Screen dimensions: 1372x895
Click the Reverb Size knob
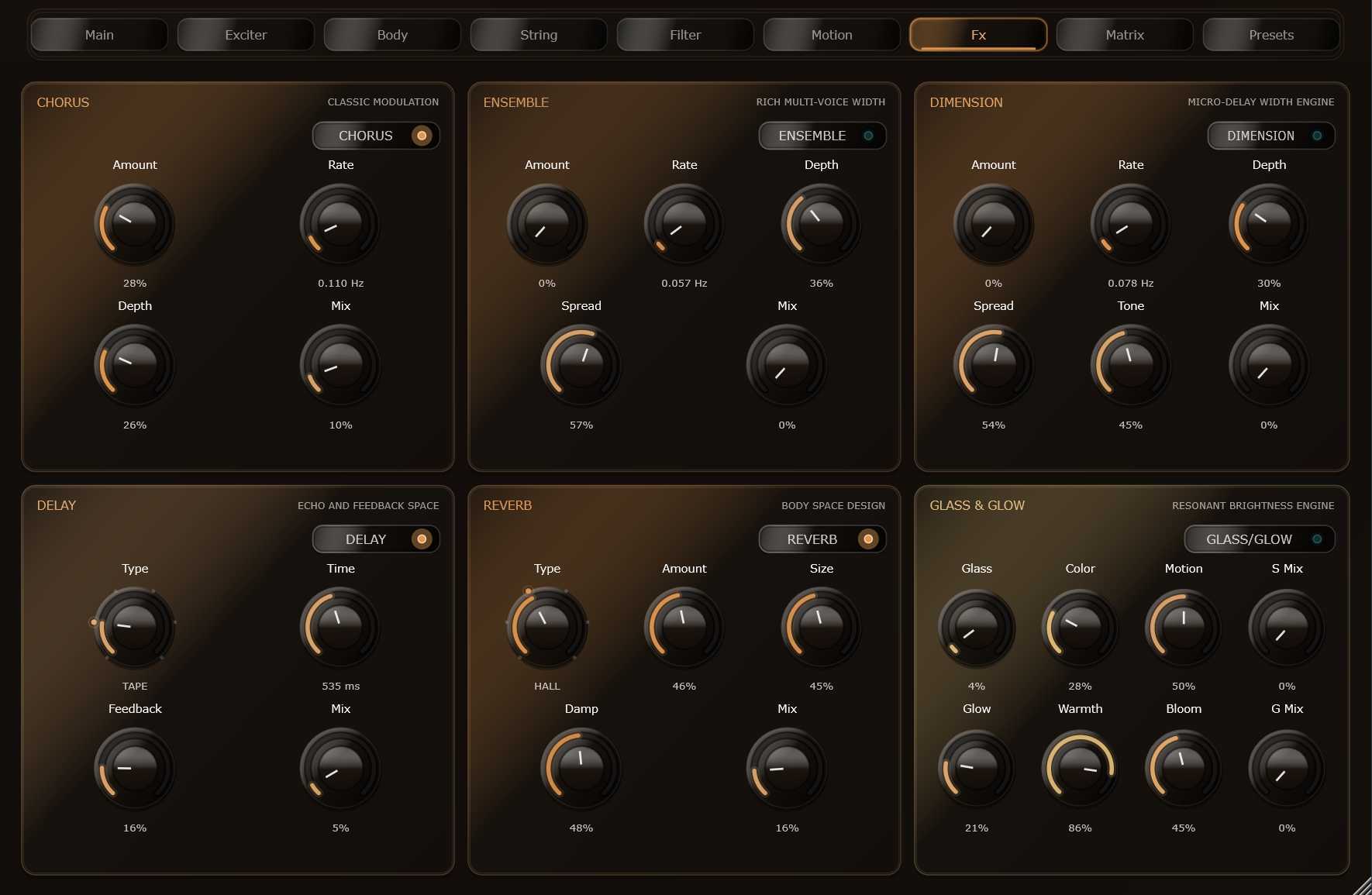(x=822, y=628)
